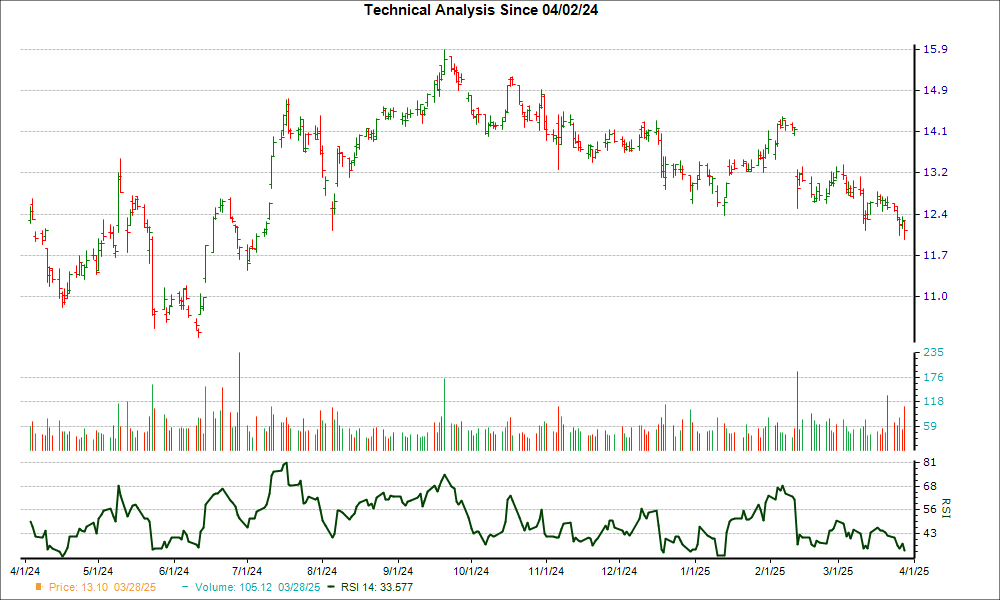Select the 9/1/24 date label

point(398,571)
